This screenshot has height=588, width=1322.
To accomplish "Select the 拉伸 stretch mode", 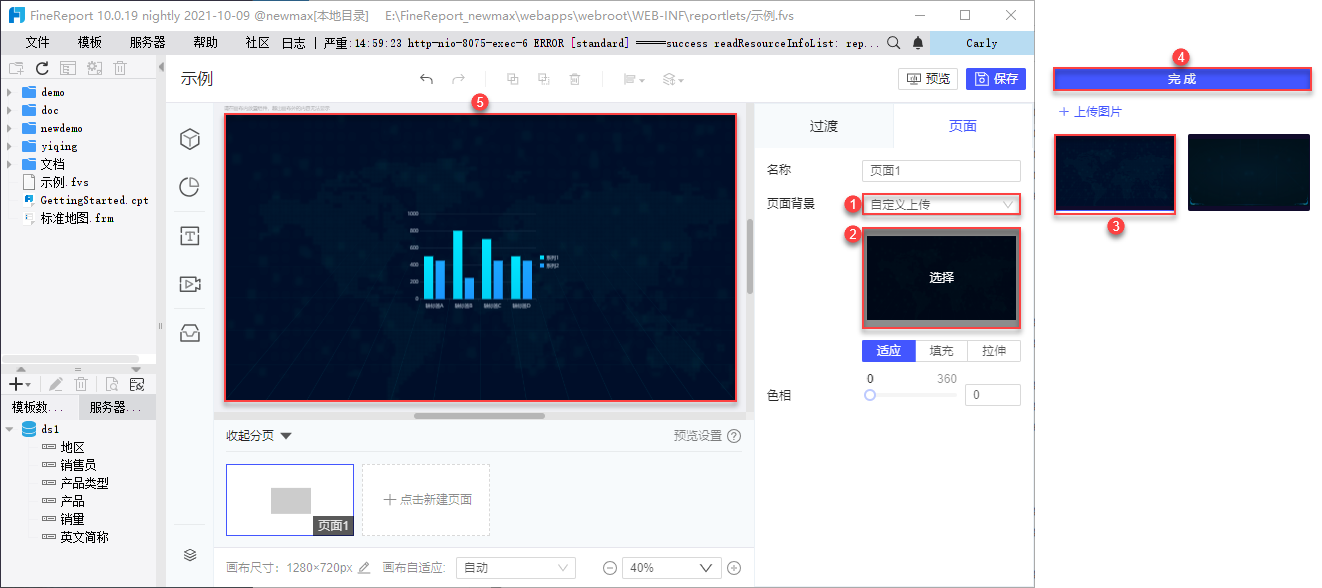I will 994,351.
